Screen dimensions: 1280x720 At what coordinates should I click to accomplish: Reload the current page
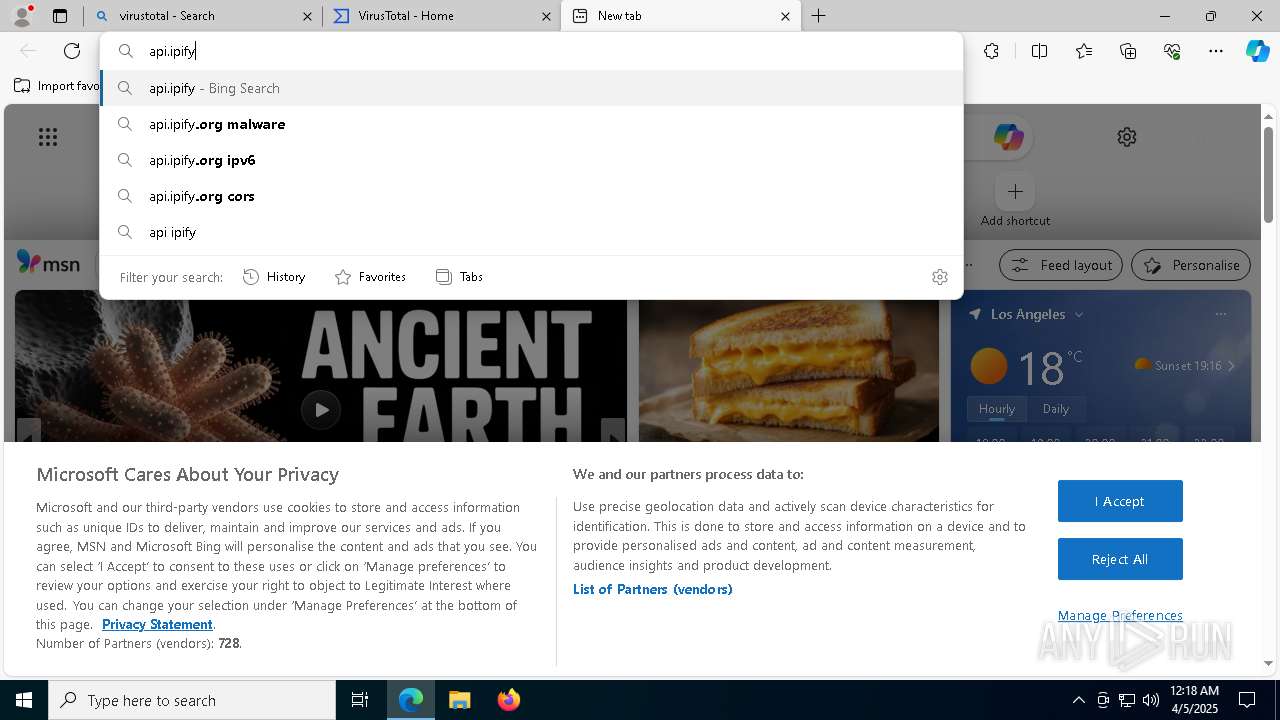point(72,51)
